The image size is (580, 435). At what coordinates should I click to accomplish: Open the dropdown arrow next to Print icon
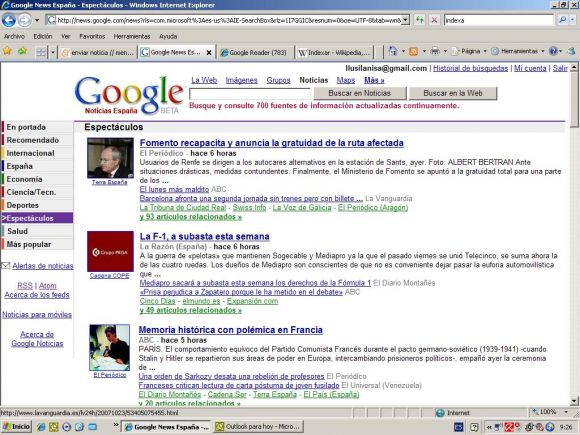(445, 51)
